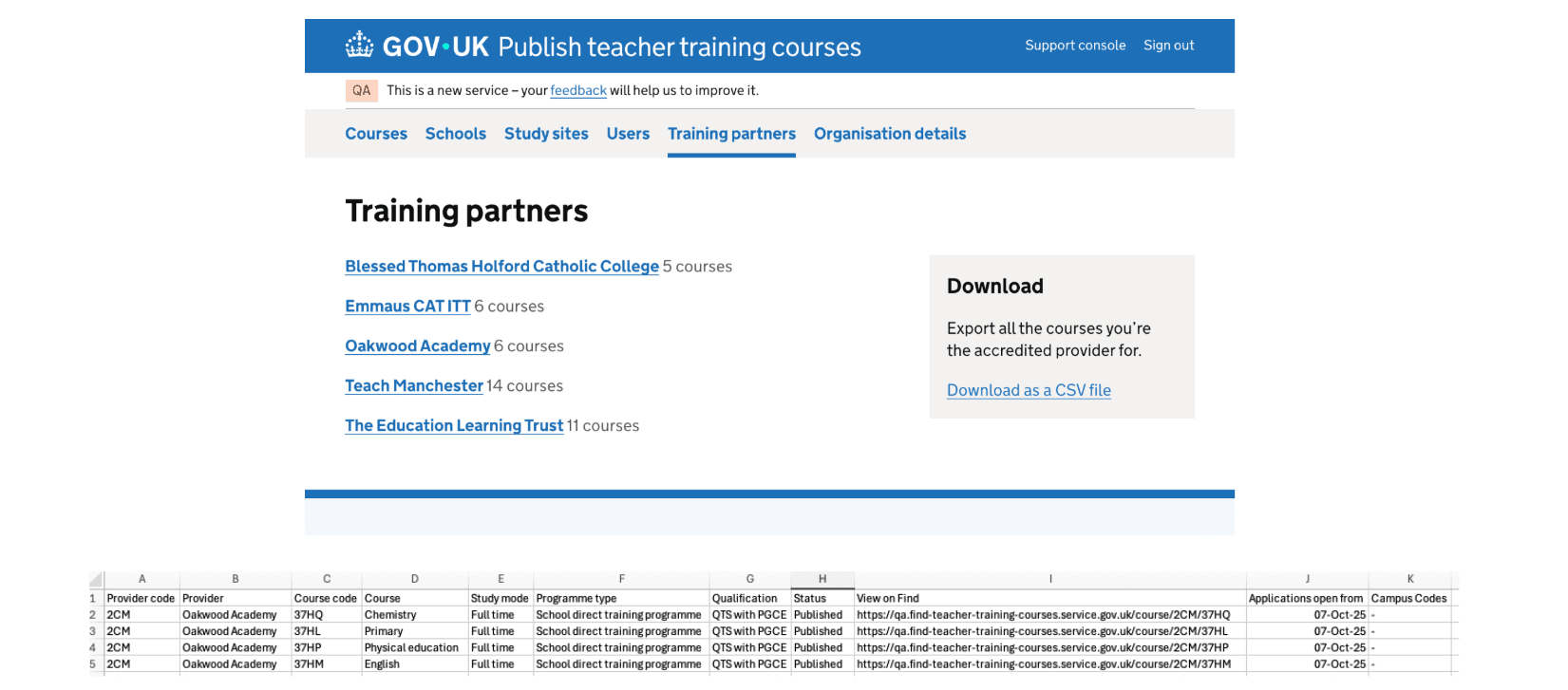Viewport: 1568px width, 690px height.
Task: Click the 'Course code' header cell
Action: (x=327, y=599)
